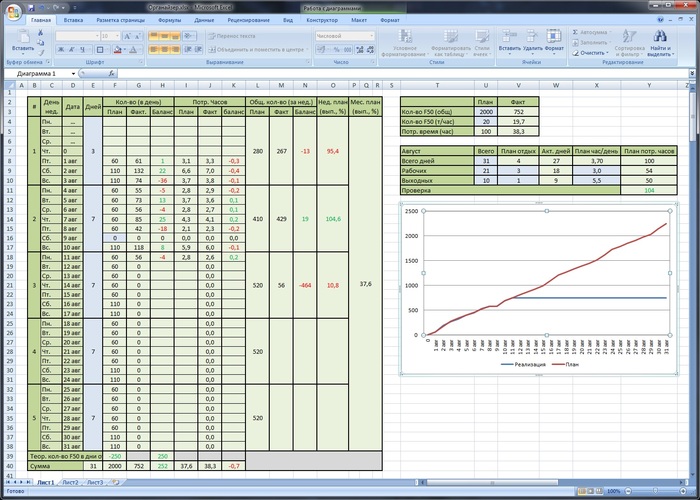The image size is (700, 500).
Task: Switch to Разметка страницы tab
Action: pos(121,20)
